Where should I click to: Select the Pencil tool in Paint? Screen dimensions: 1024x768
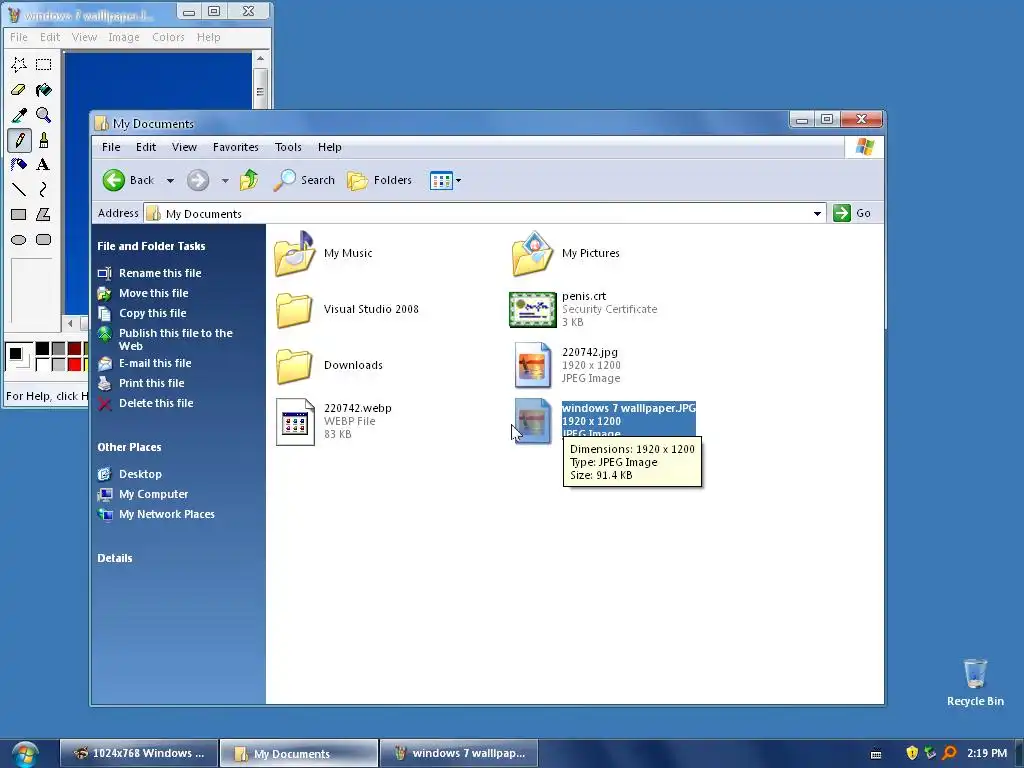[19, 140]
